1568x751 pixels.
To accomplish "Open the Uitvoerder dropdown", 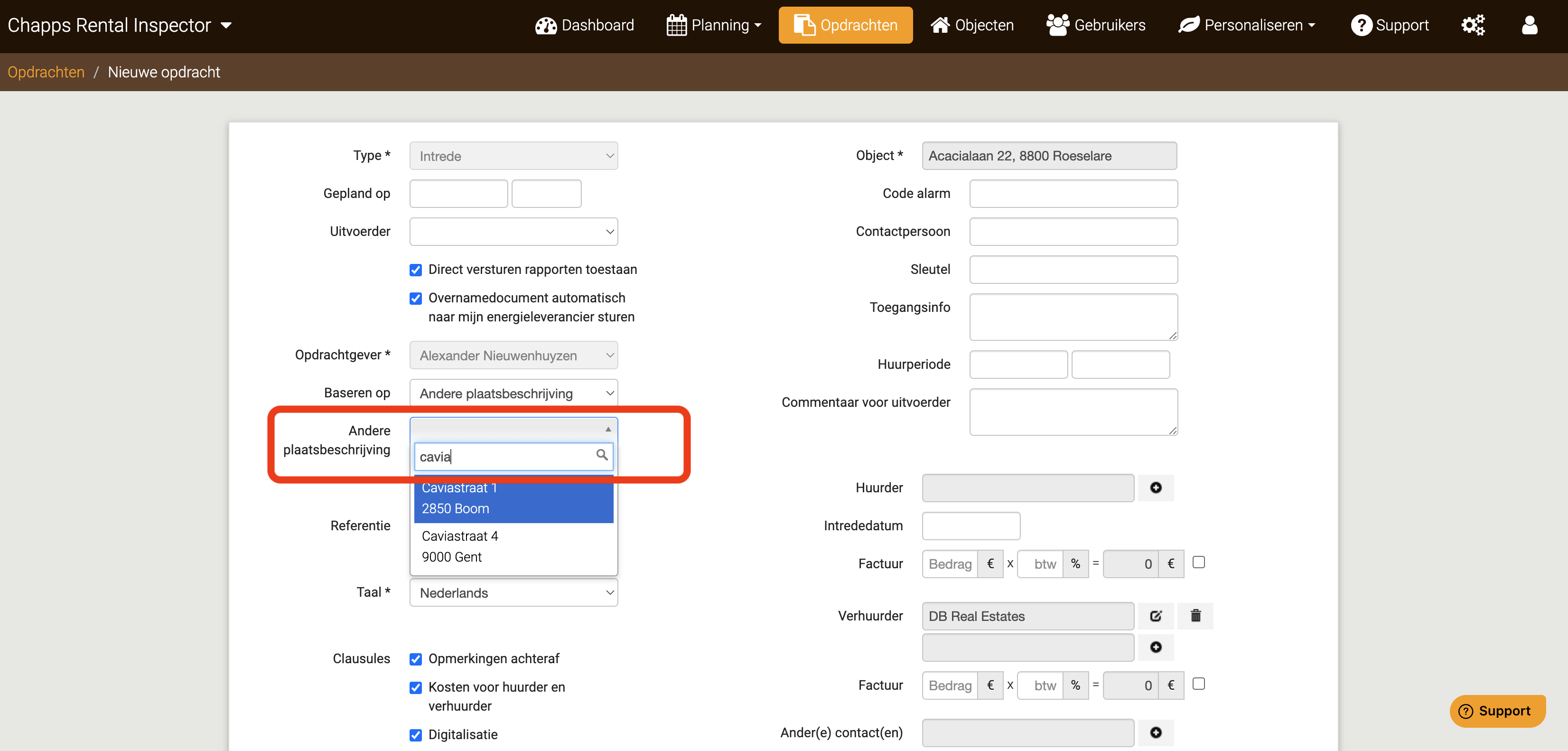I will [513, 232].
